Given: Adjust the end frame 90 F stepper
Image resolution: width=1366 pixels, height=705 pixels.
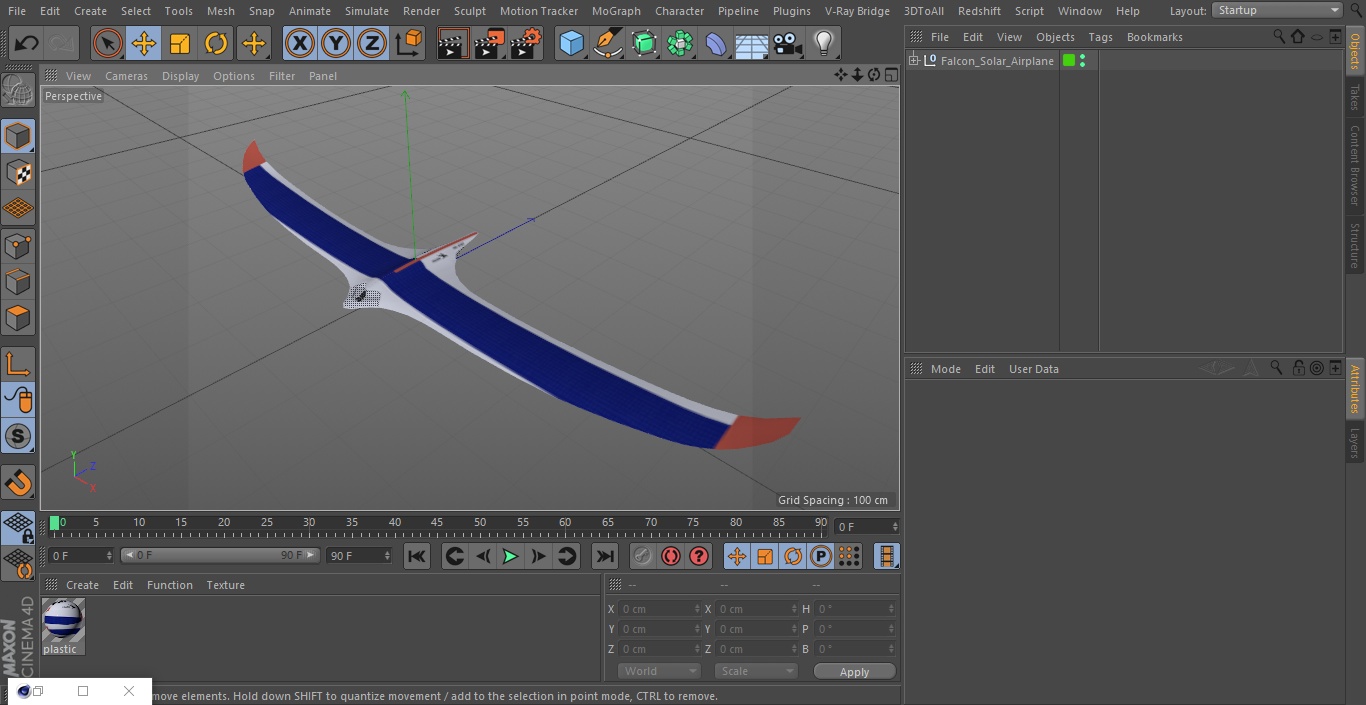Looking at the screenshot, I should [386, 555].
